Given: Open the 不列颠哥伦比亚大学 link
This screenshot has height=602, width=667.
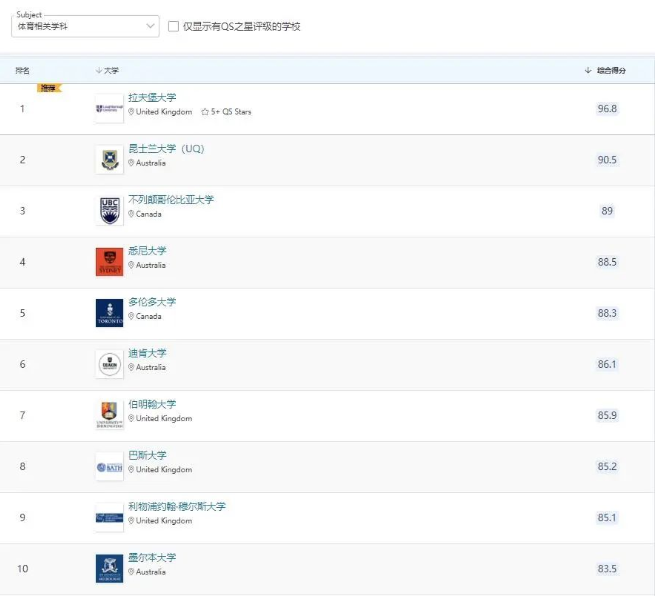Looking at the screenshot, I should point(171,200).
